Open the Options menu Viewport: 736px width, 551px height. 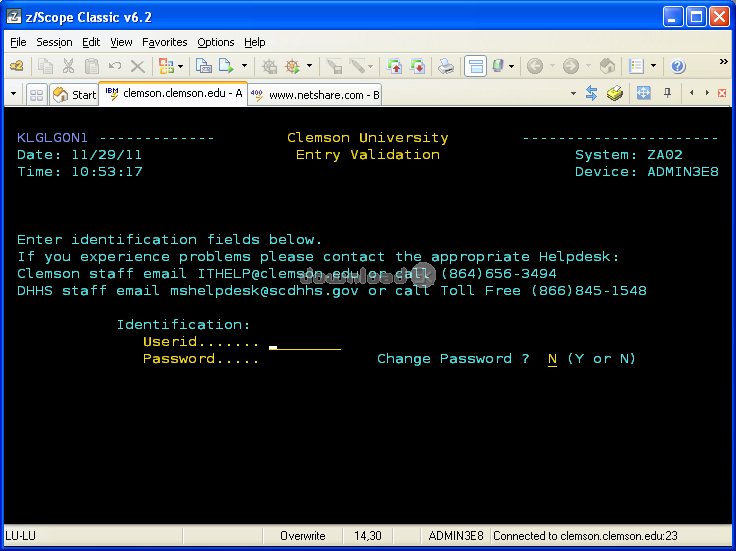tap(215, 42)
